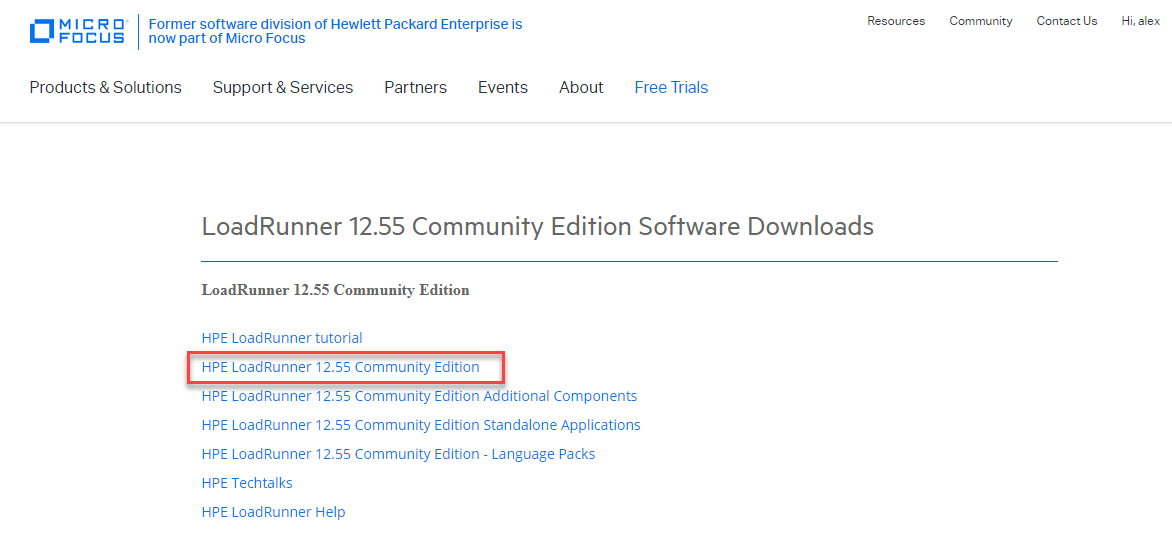Go to the Events page

click(502, 88)
